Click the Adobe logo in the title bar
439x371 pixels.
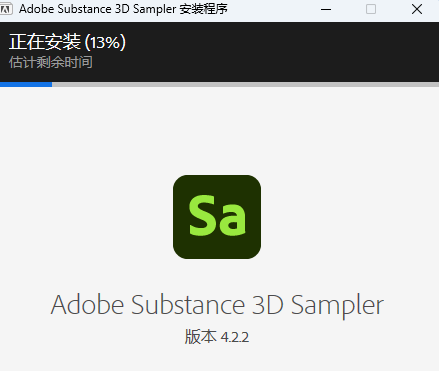6,9
